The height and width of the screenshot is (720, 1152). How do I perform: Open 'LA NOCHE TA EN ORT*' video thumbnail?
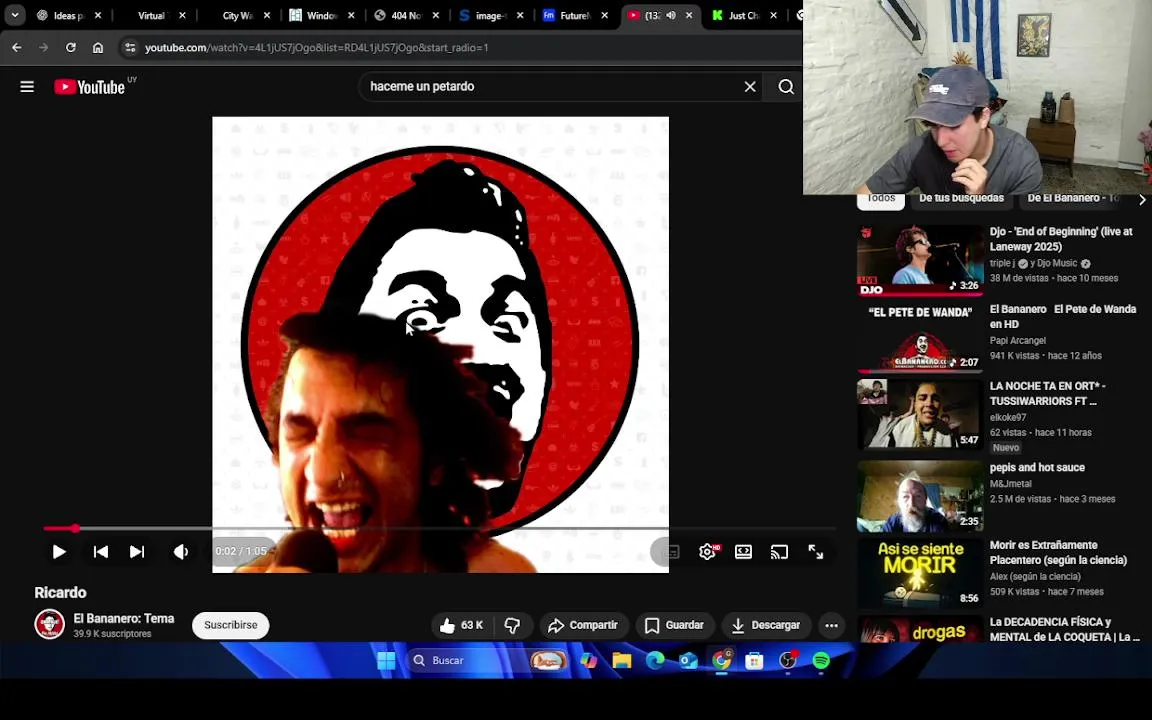point(920,414)
